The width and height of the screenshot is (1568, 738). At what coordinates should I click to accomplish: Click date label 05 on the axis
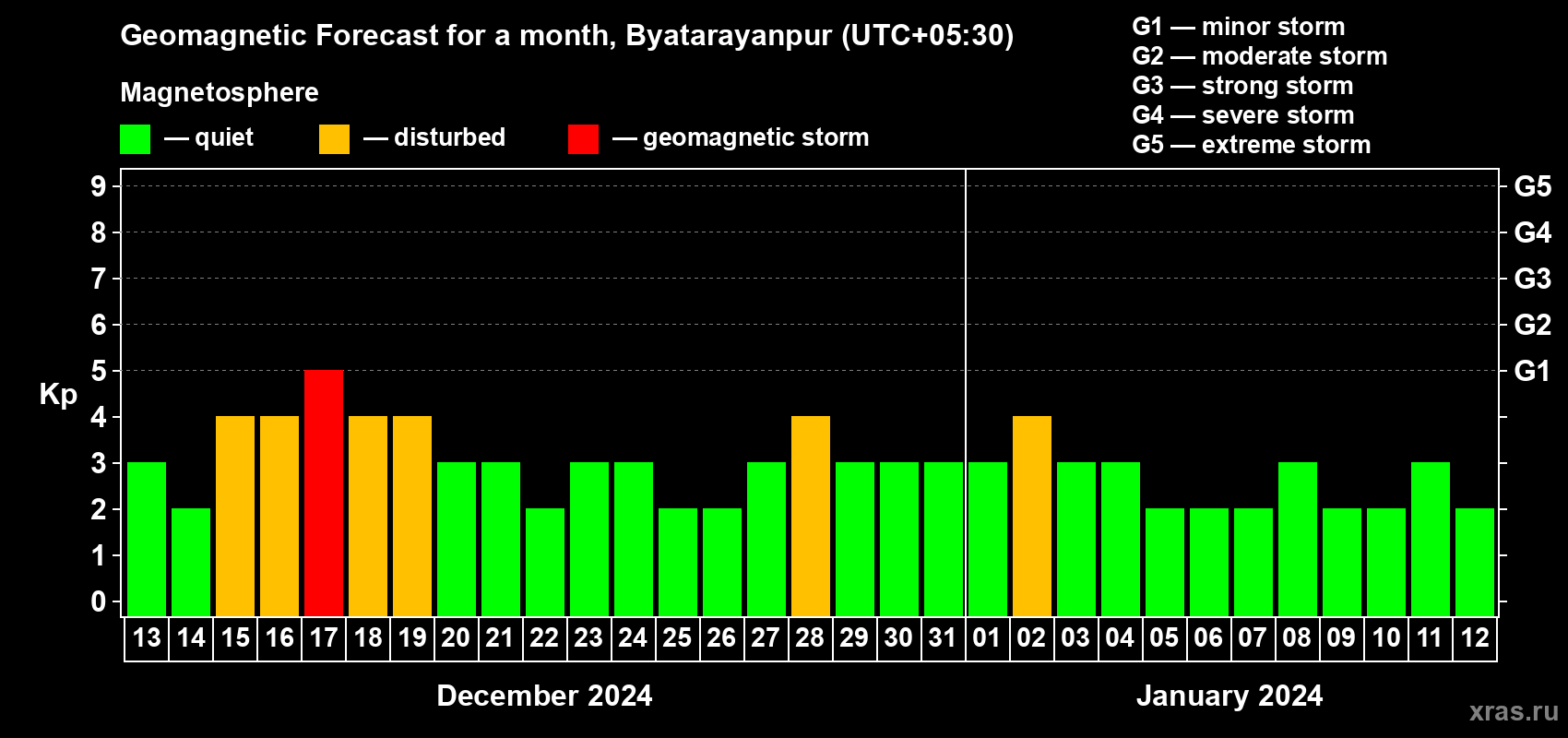[x=1165, y=637]
